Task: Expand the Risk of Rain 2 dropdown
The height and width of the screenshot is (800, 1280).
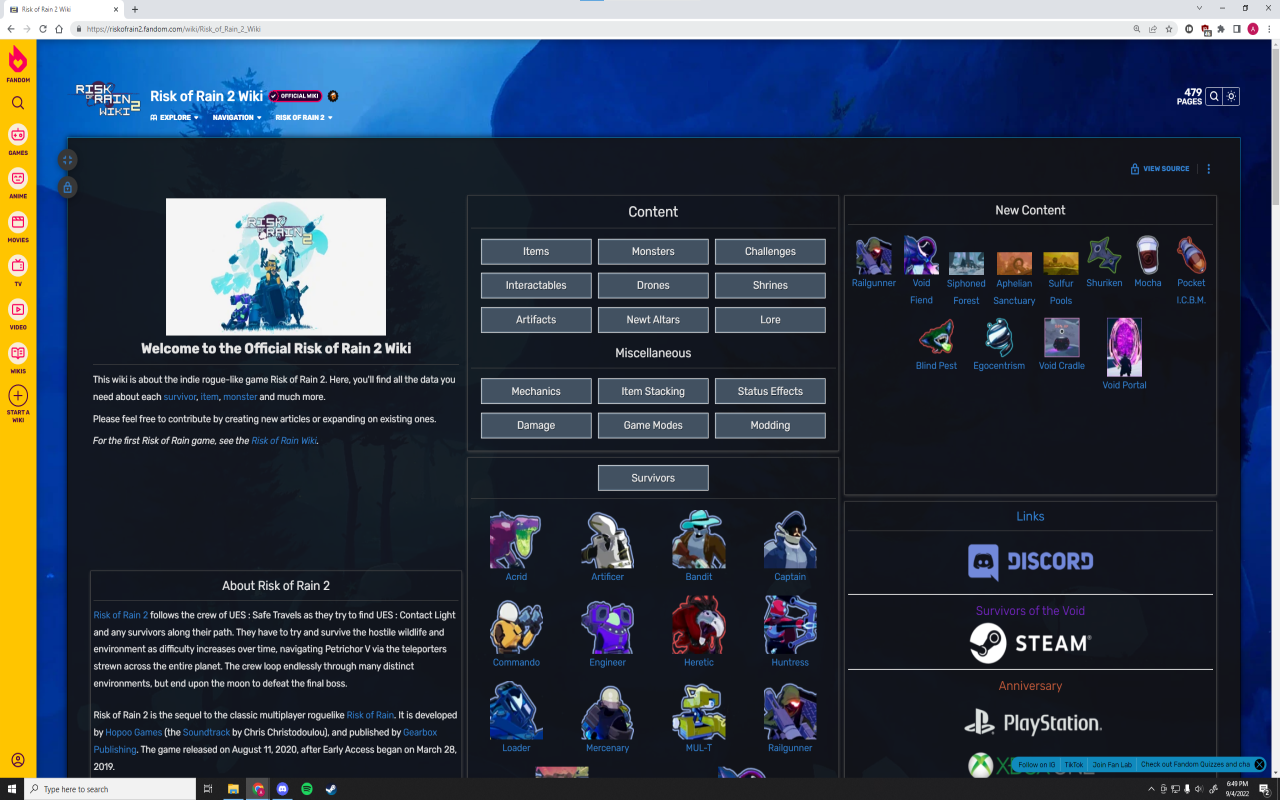Action: point(304,118)
